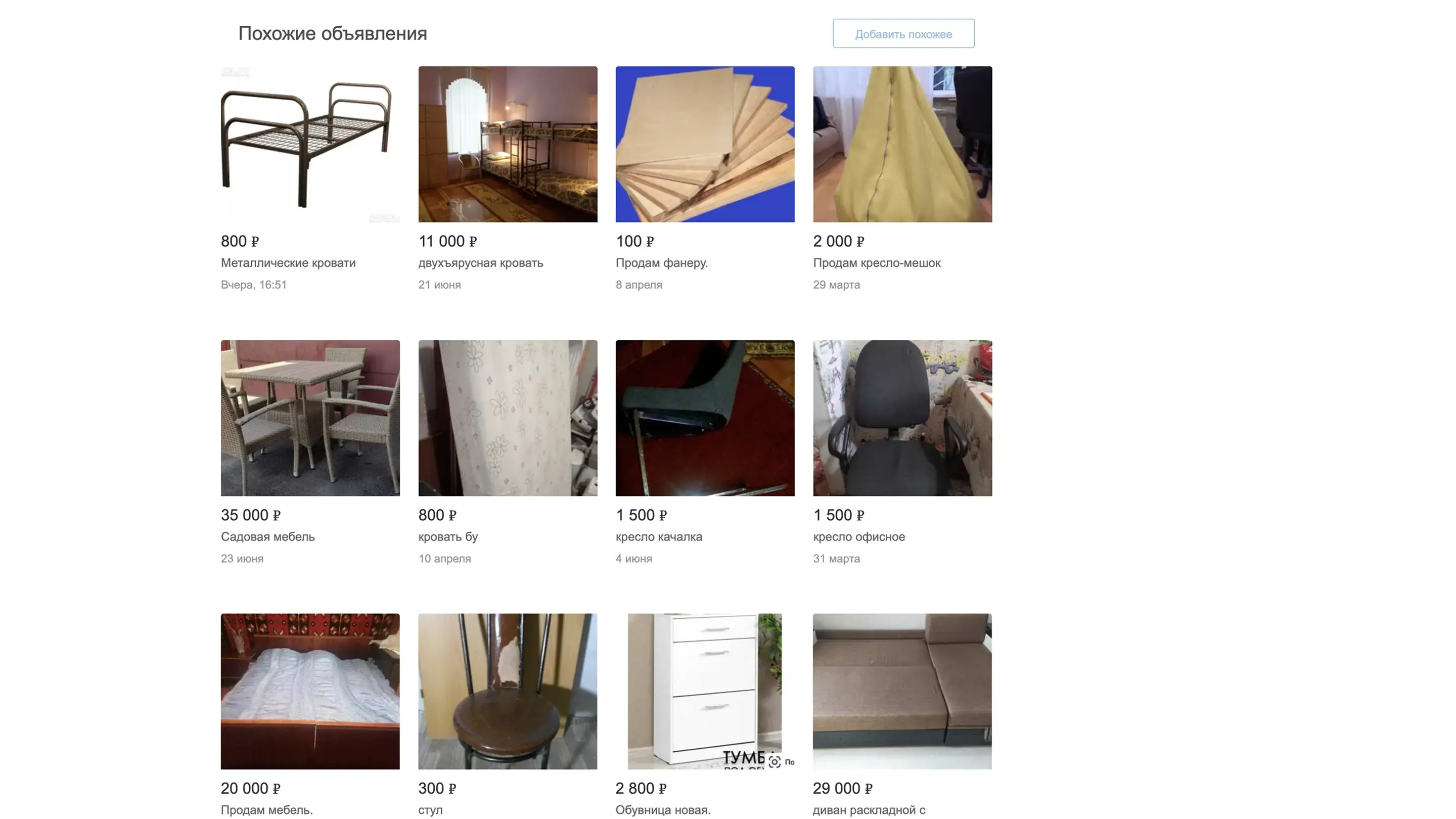Open the кресло качалка photo thumbnail

click(705, 418)
